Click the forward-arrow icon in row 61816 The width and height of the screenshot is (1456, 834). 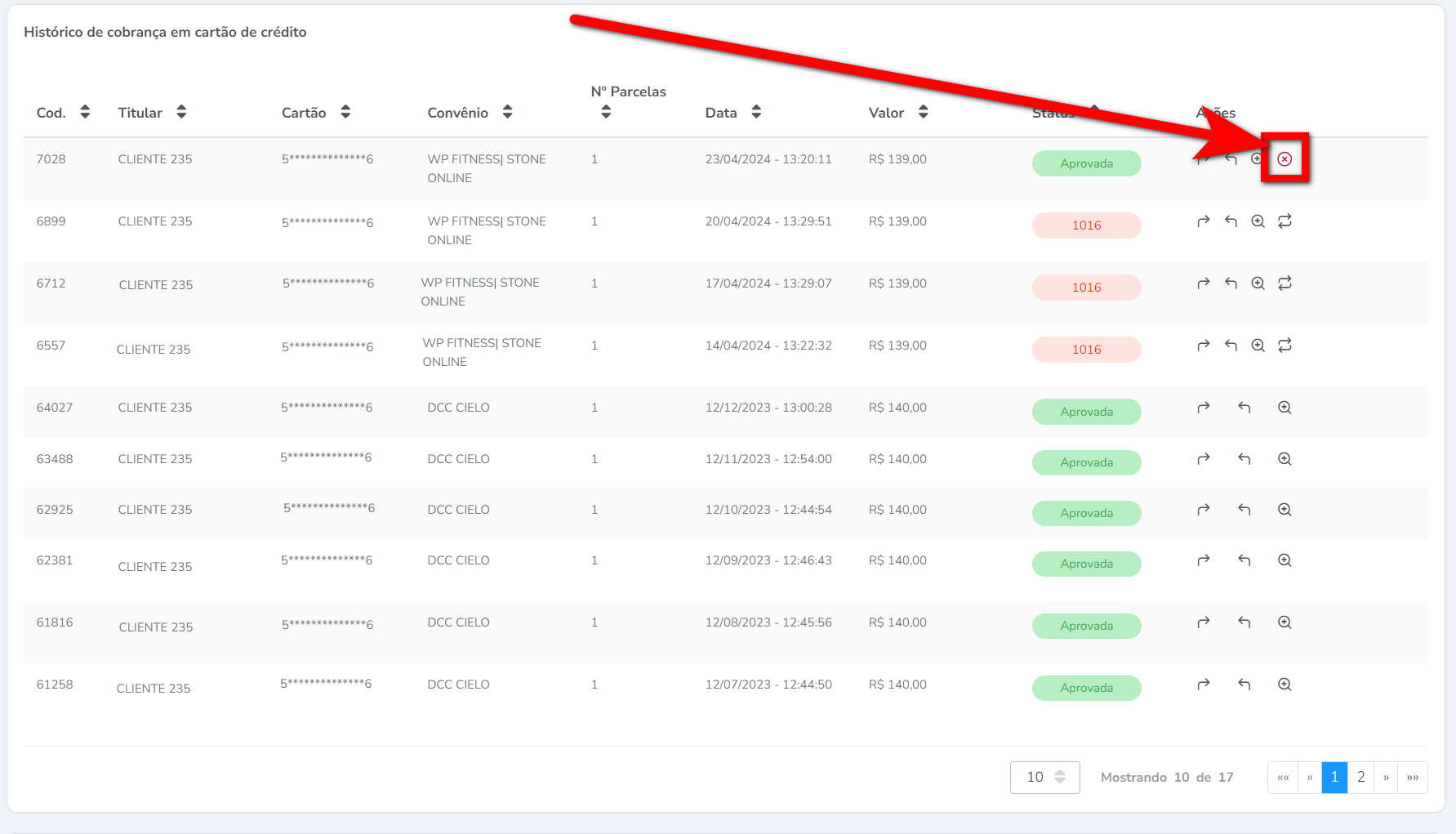tap(1203, 622)
